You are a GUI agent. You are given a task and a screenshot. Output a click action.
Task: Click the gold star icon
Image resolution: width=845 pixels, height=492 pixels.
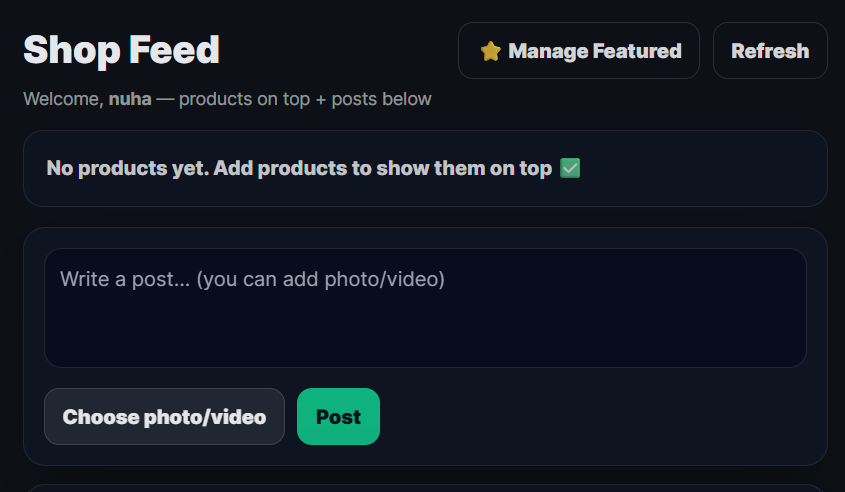click(x=490, y=51)
